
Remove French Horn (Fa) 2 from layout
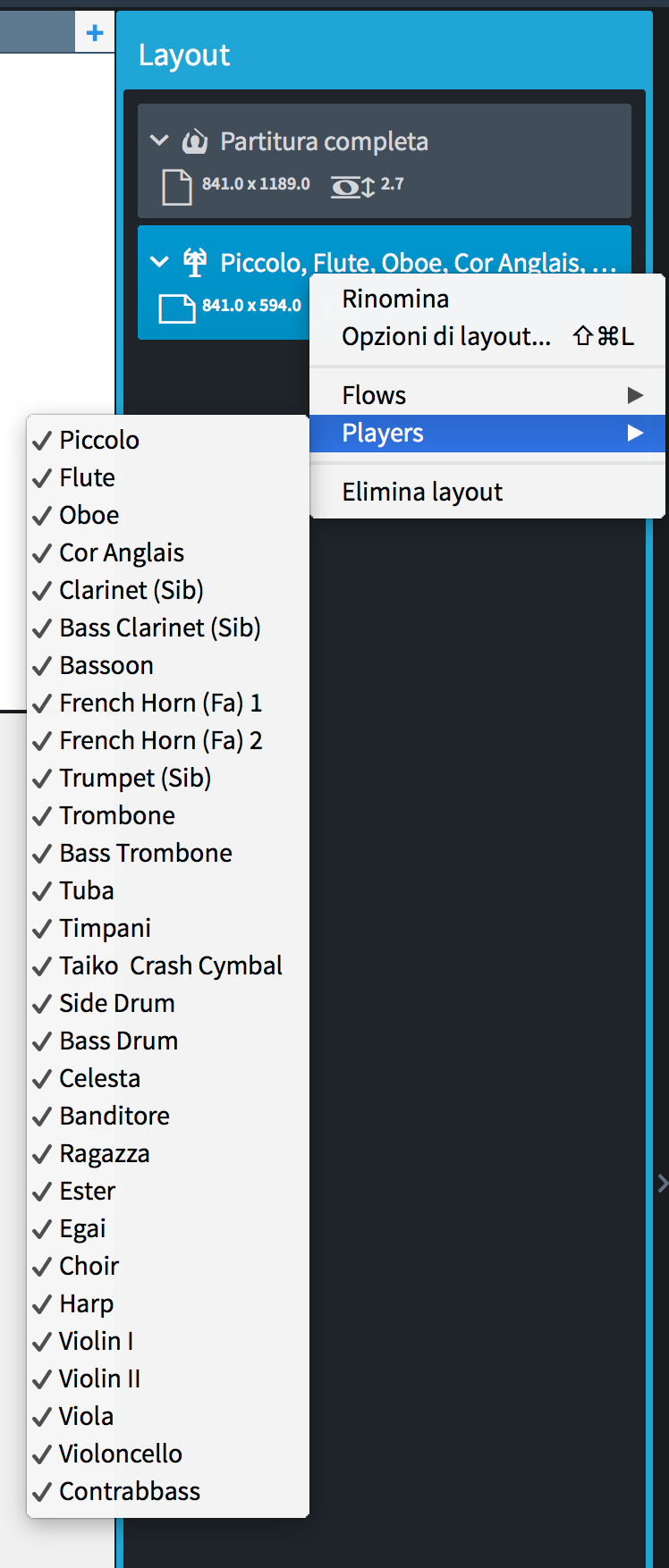click(x=161, y=740)
